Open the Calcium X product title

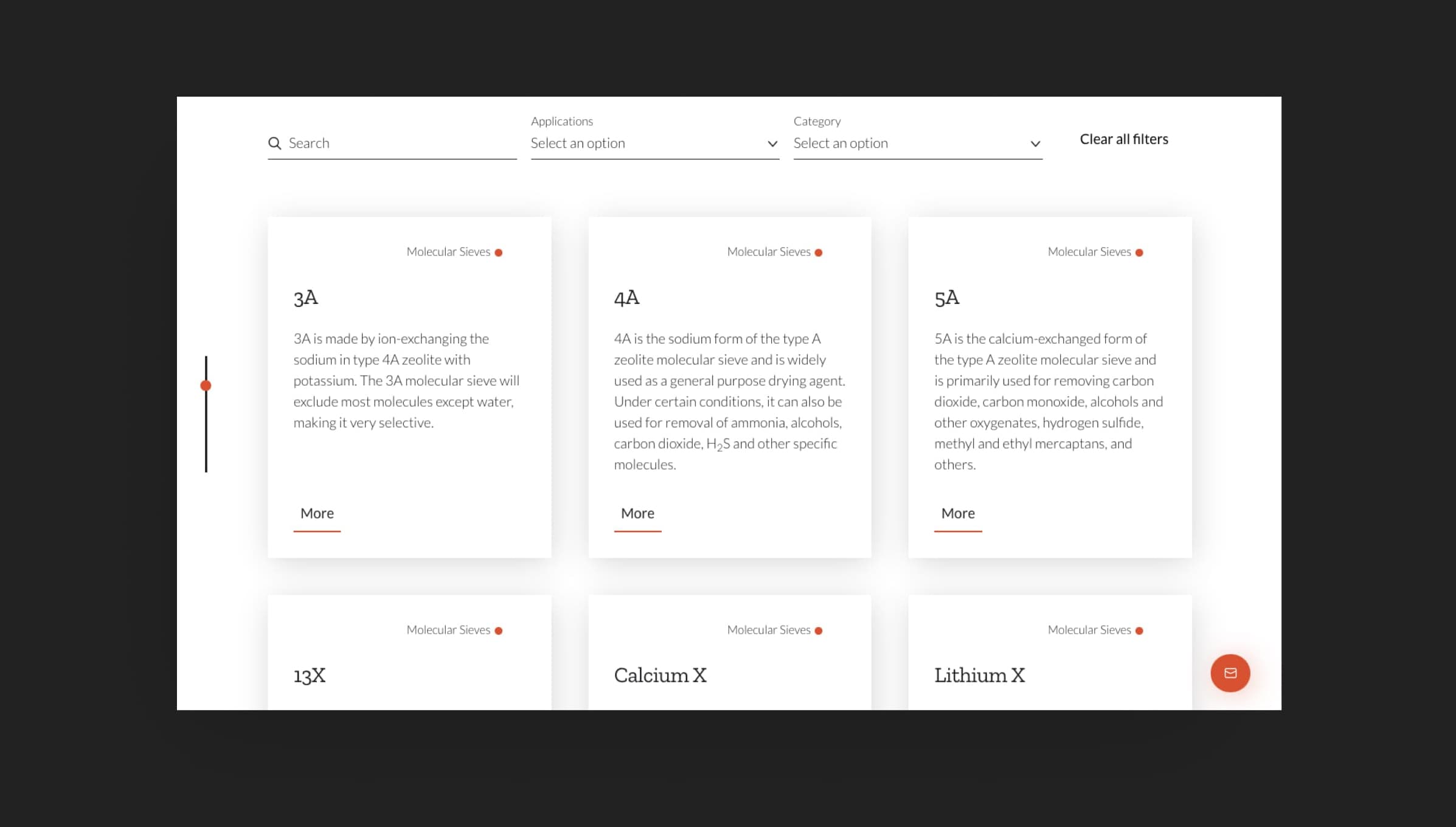[660, 675]
